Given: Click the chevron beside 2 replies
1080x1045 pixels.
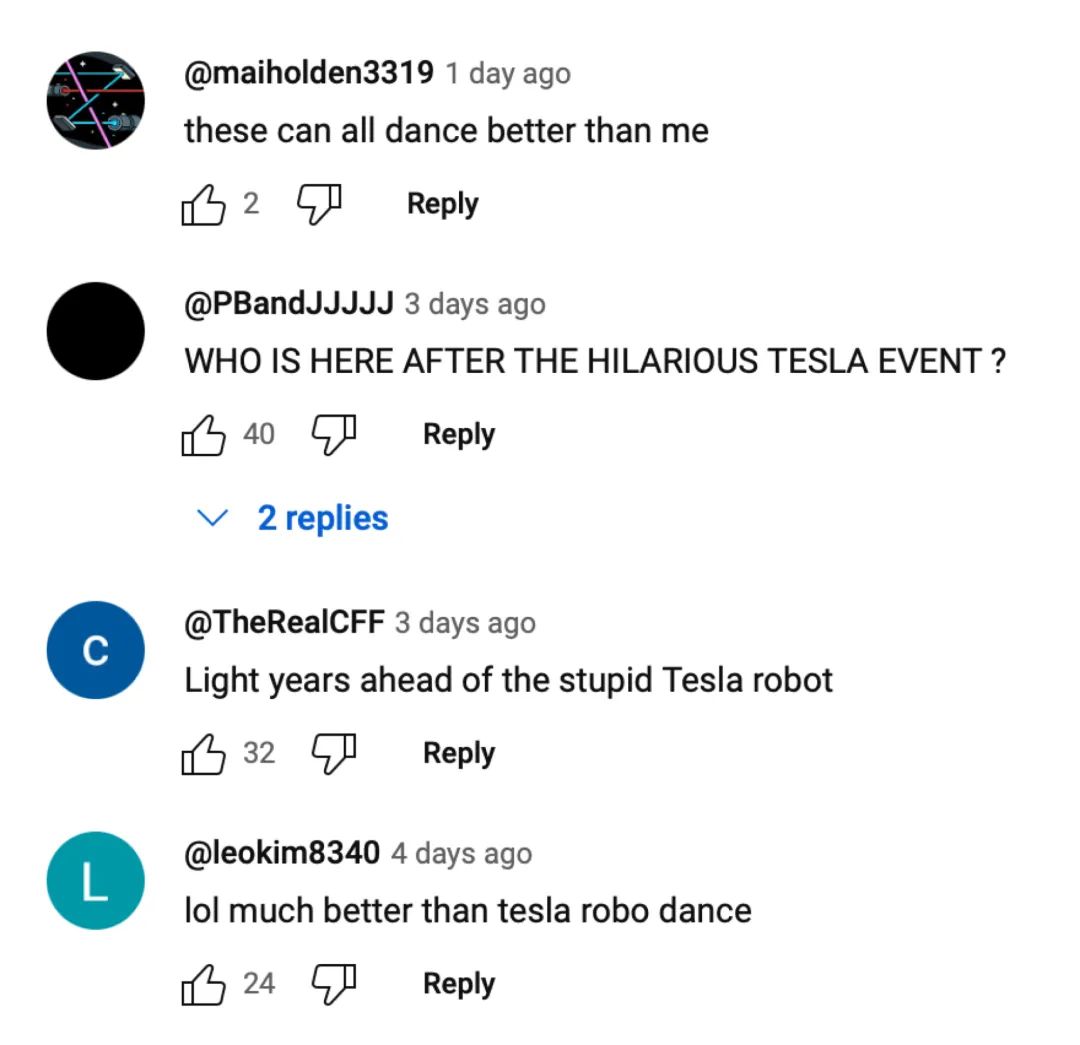Looking at the screenshot, I should pos(213,518).
